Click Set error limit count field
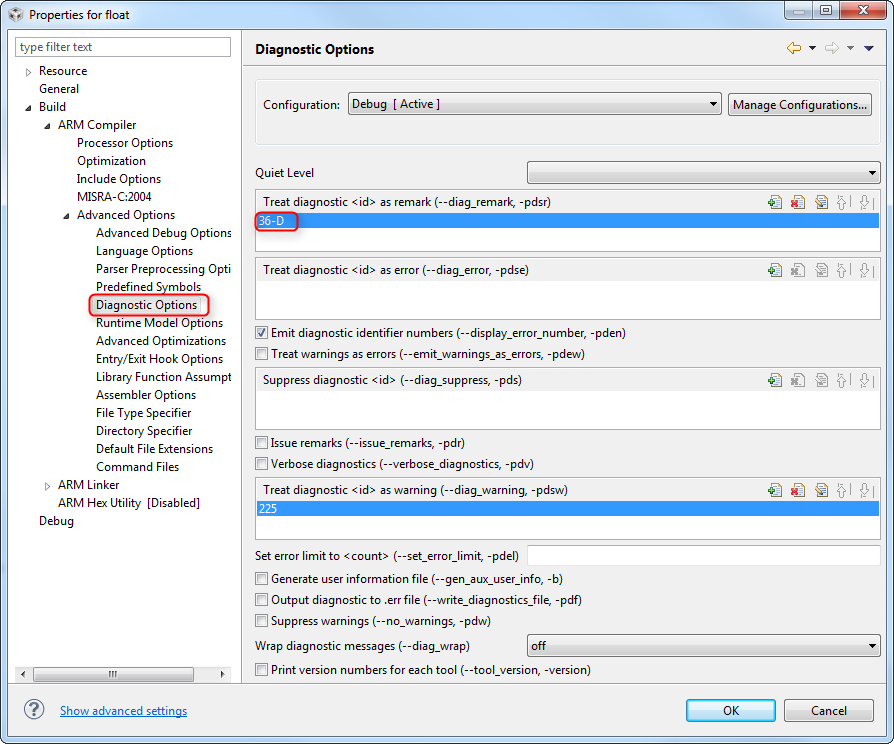894x744 pixels. pyautogui.click(x=704, y=556)
